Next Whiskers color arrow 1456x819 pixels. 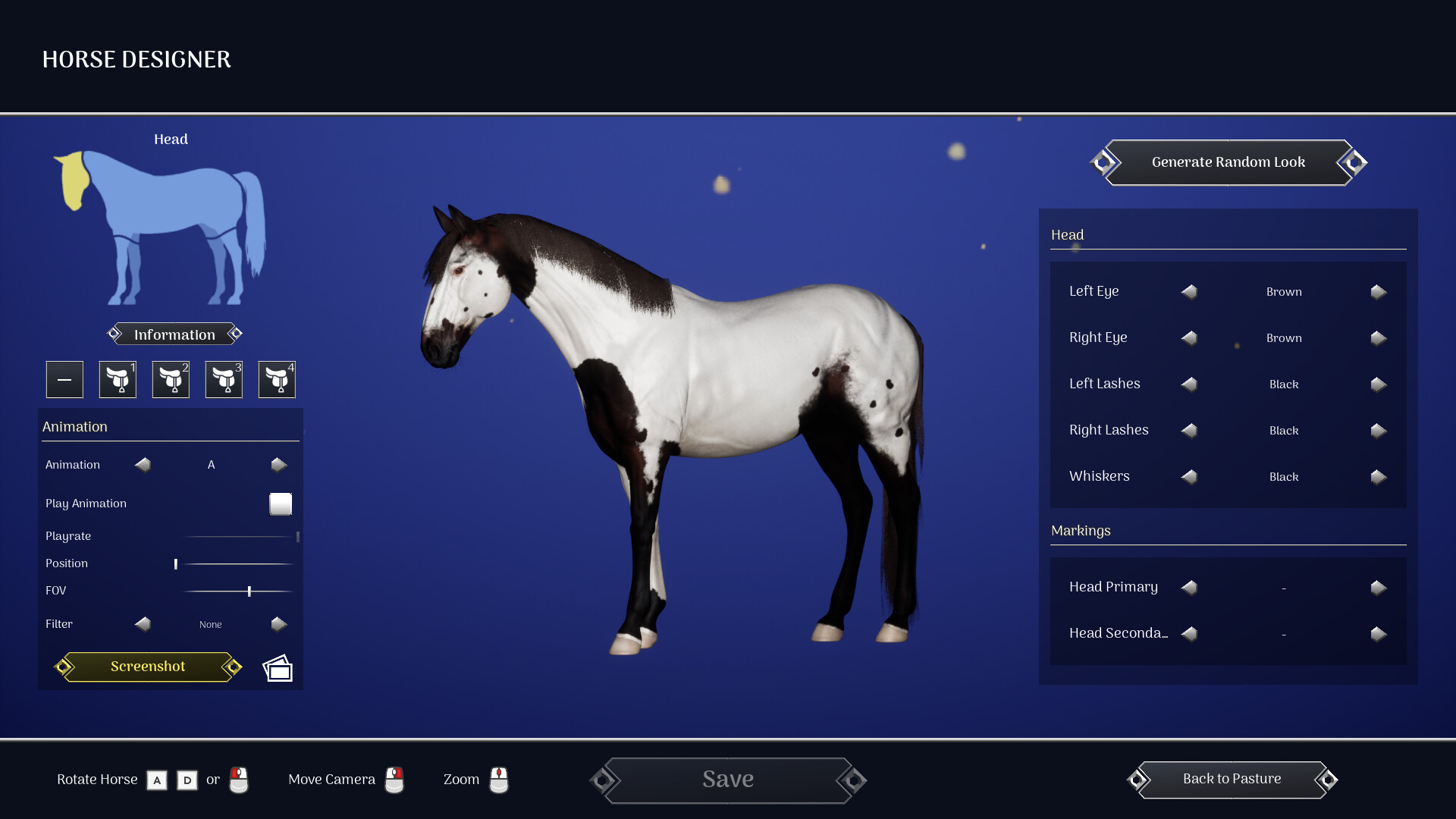coord(1378,477)
